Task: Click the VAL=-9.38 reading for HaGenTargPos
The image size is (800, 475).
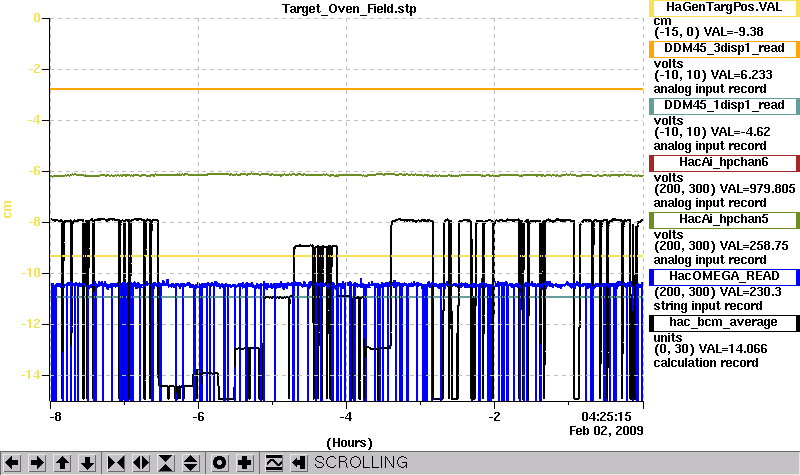Action: (733, 32)
